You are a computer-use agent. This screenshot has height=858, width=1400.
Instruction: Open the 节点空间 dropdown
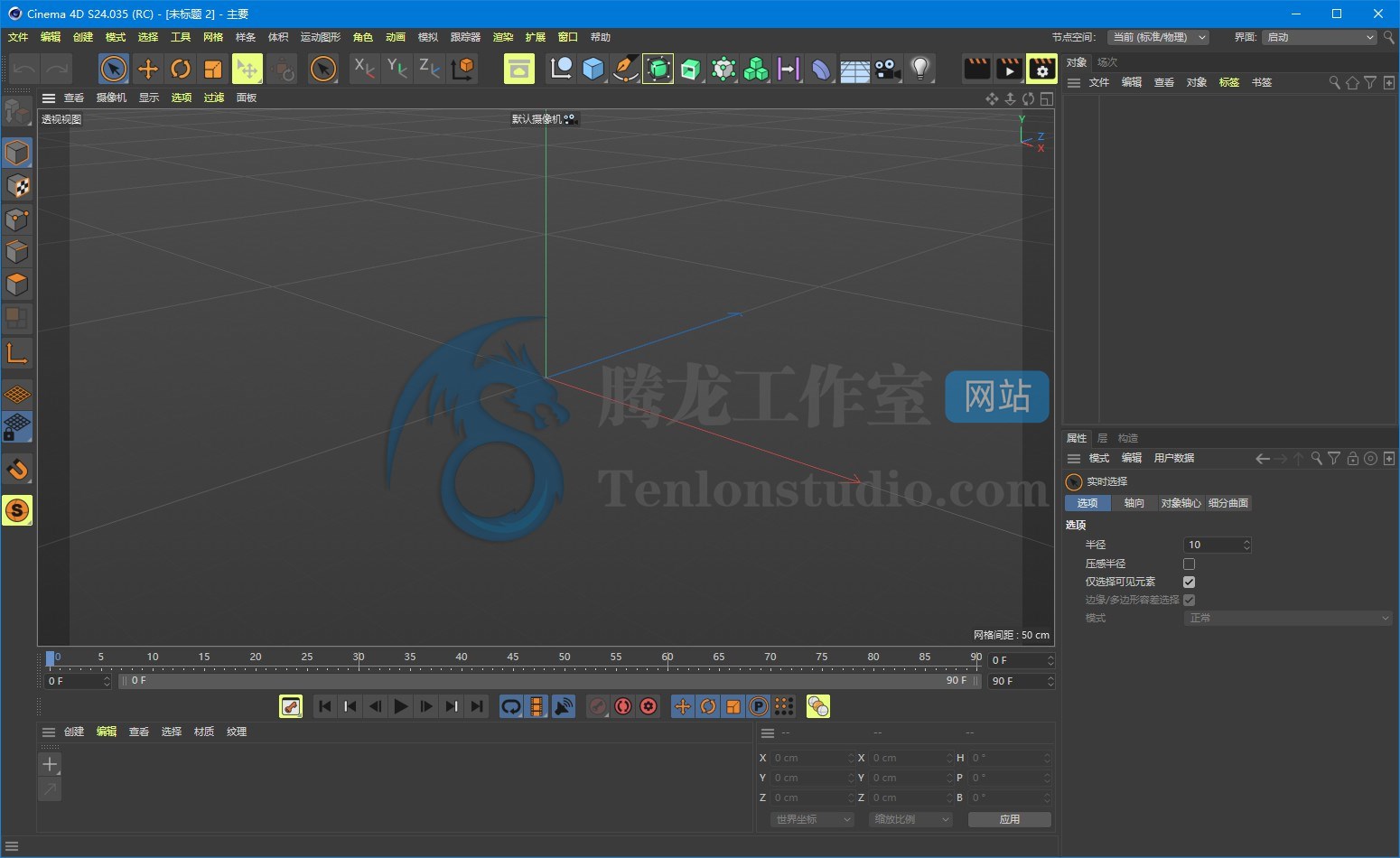tap(1159, 37)
